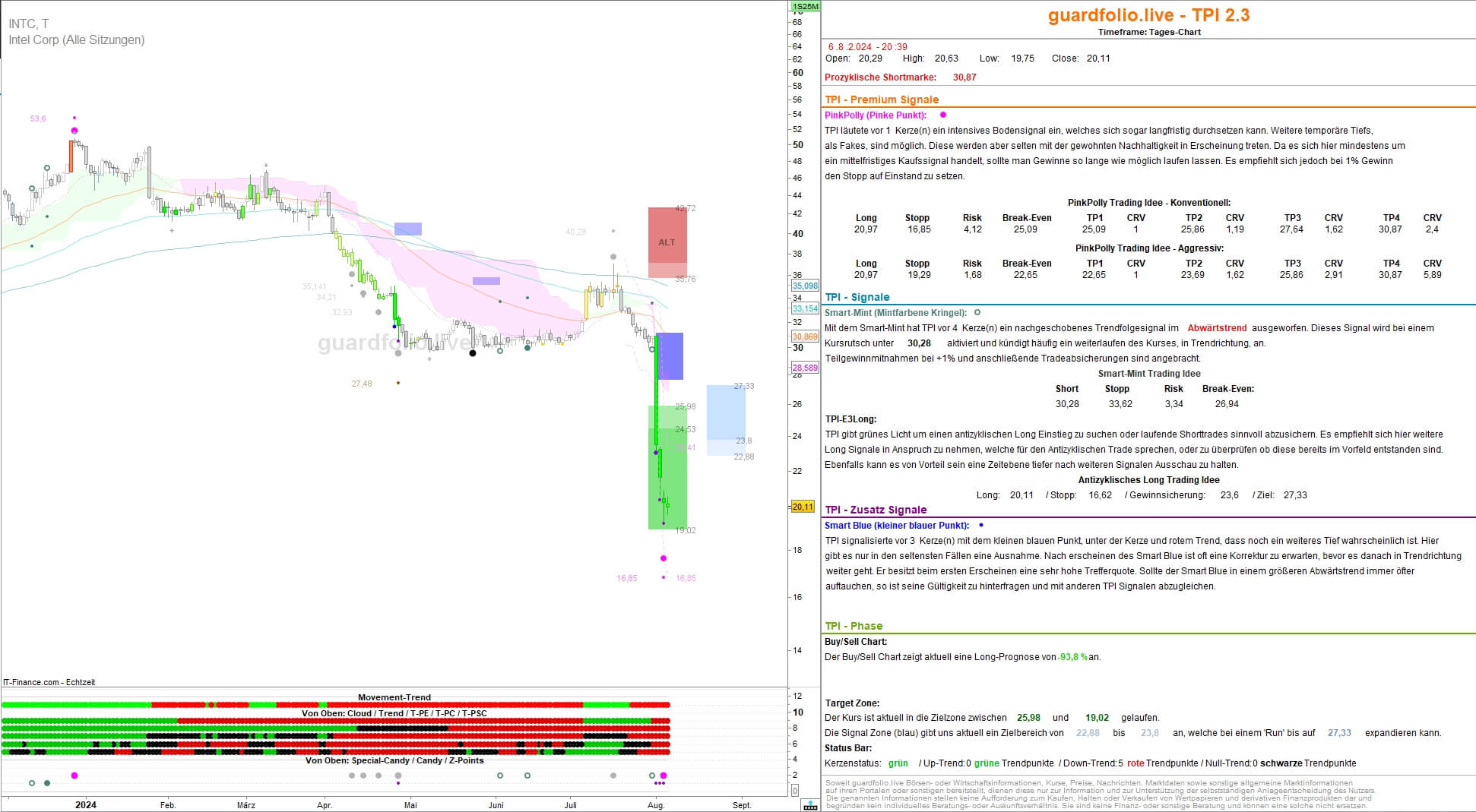Click the Intel Corp (Alle Sitzungen) subtitle
This screenshot has height=812, width=1476.
tap(77, 39)
